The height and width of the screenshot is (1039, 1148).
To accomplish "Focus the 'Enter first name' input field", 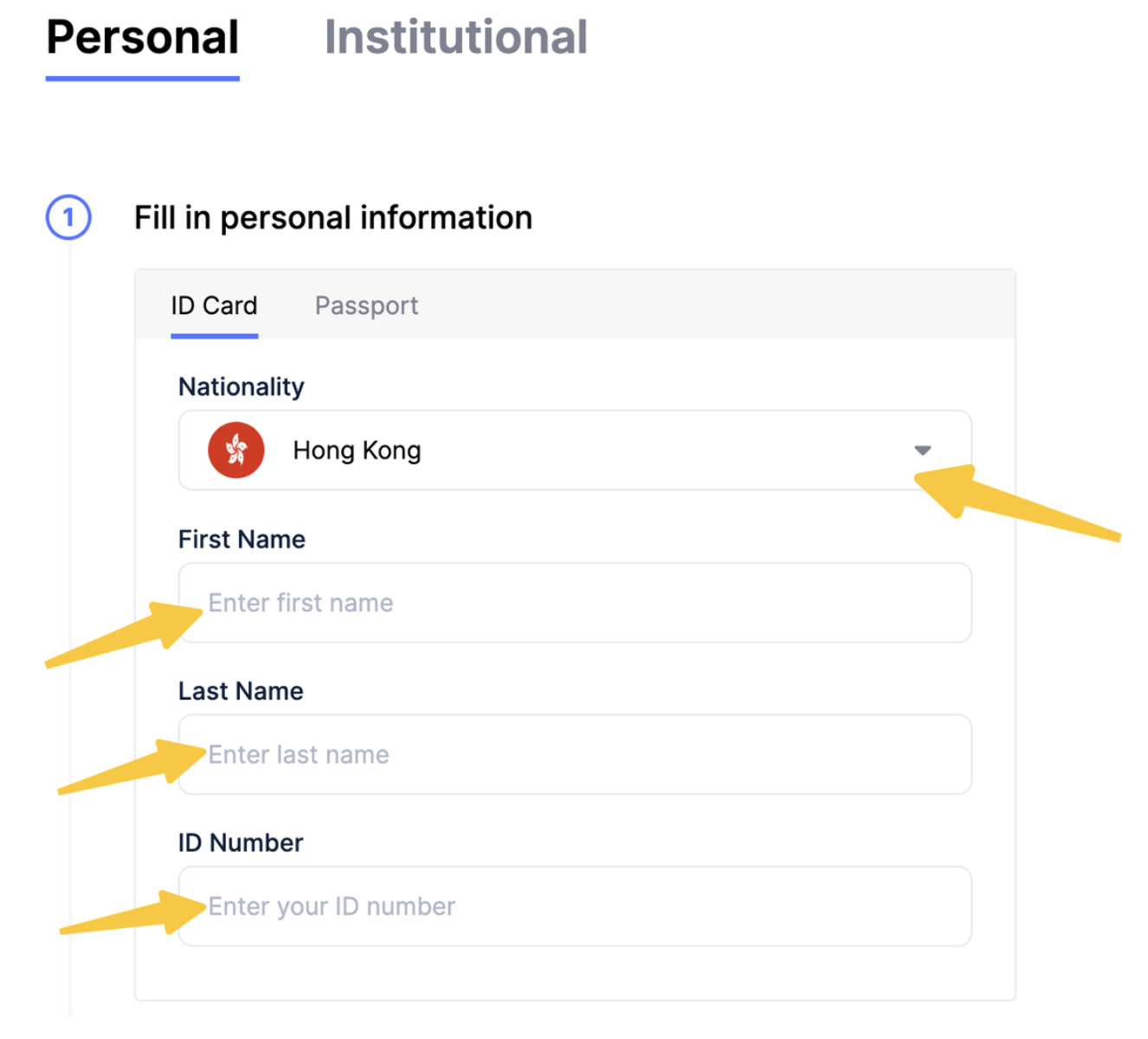I will (x=575, y=603).
